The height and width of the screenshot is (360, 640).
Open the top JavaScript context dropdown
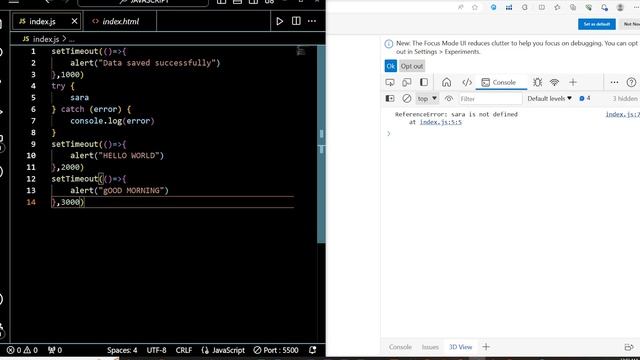(x=427, y=98)
